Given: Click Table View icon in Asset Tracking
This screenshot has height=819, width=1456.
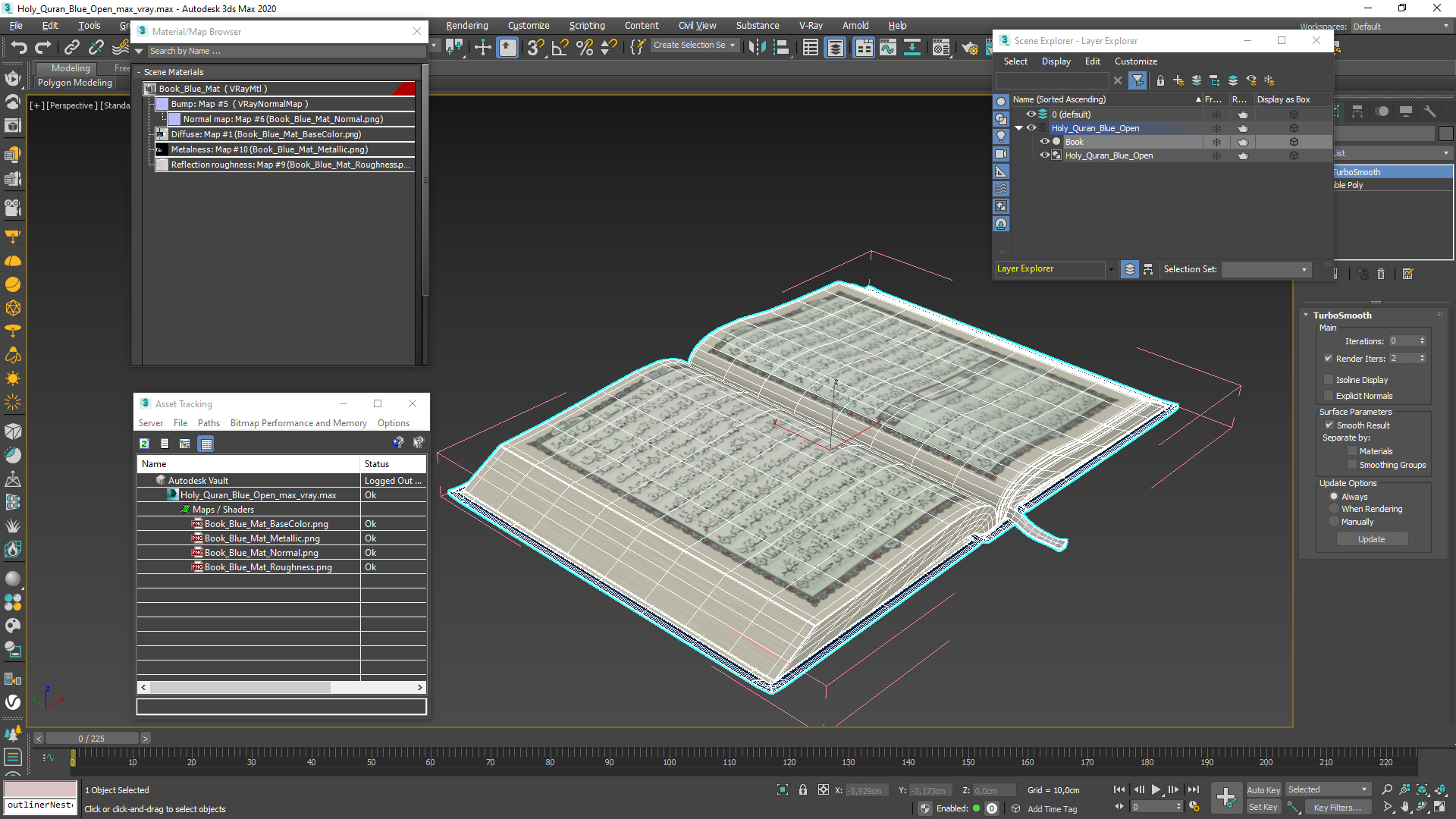Looking at the screenshot, I should click(206, 444).
